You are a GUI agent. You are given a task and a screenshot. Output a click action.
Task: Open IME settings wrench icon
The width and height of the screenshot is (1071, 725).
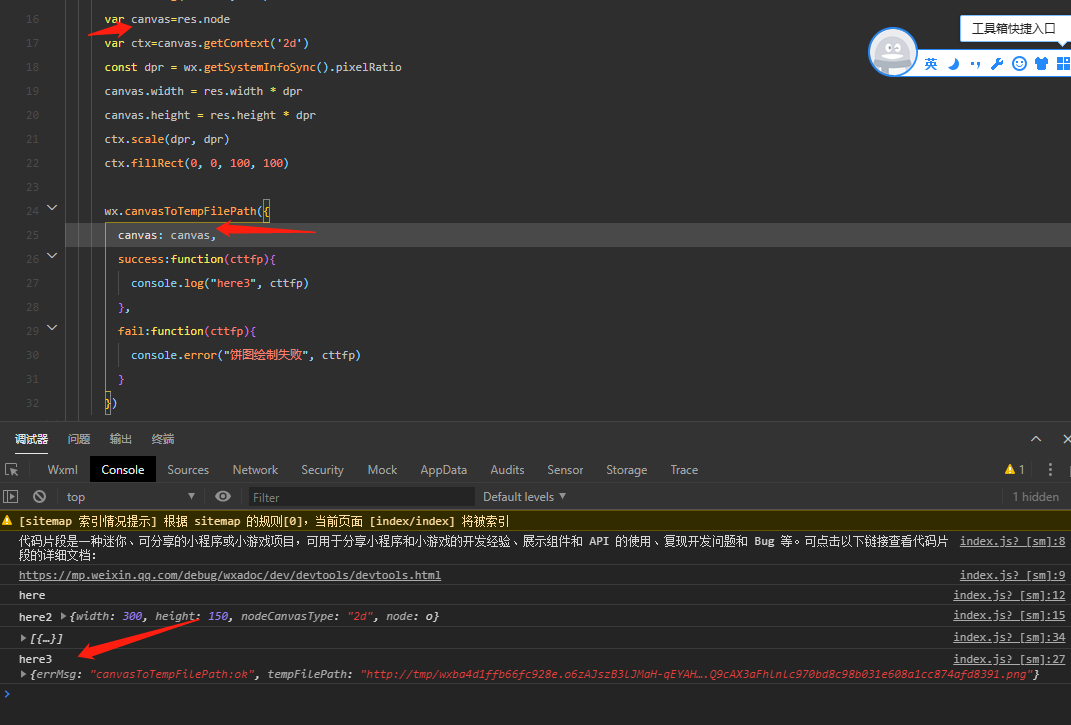[997, 64]
